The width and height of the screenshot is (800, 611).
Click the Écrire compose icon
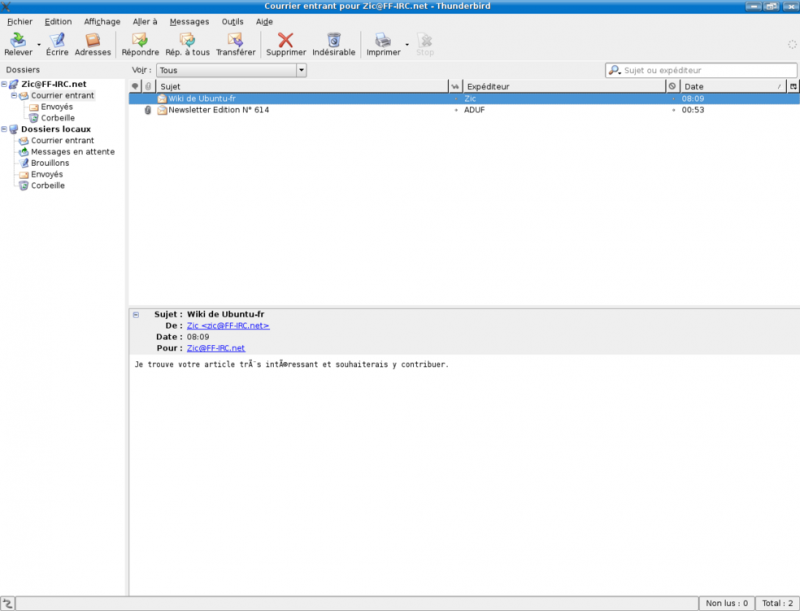(57, 41)
